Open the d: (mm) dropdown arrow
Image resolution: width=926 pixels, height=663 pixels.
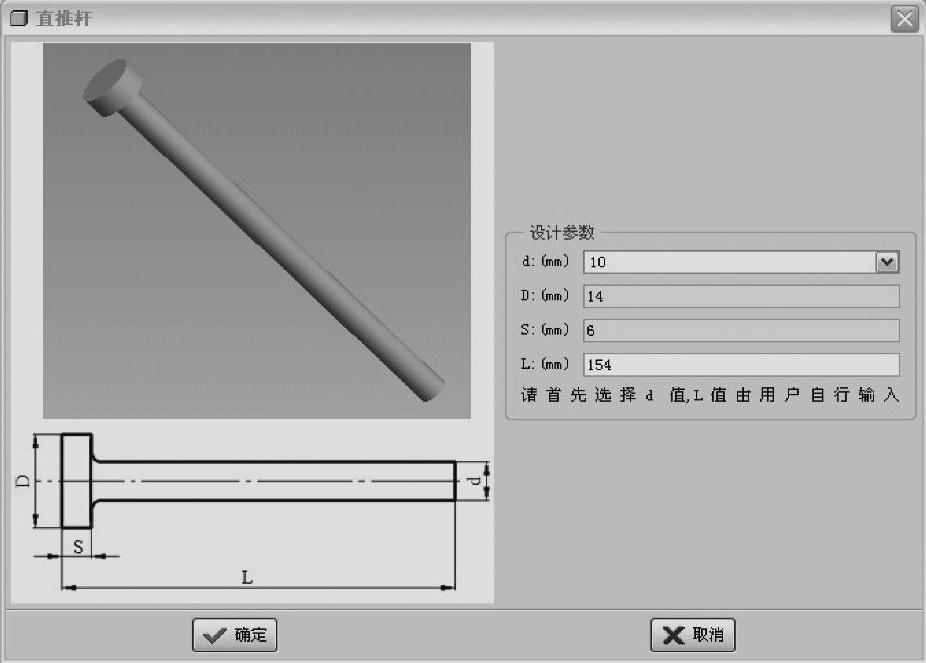point(886,262)
